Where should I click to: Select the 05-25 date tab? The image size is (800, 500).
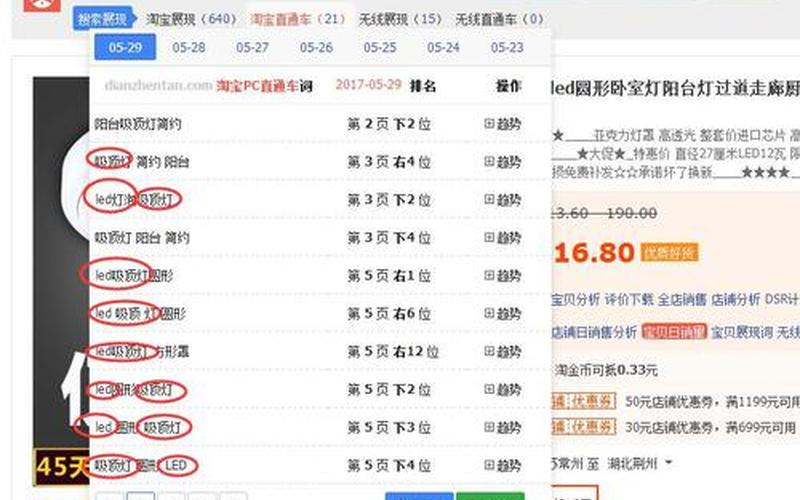tap(380, 47)
